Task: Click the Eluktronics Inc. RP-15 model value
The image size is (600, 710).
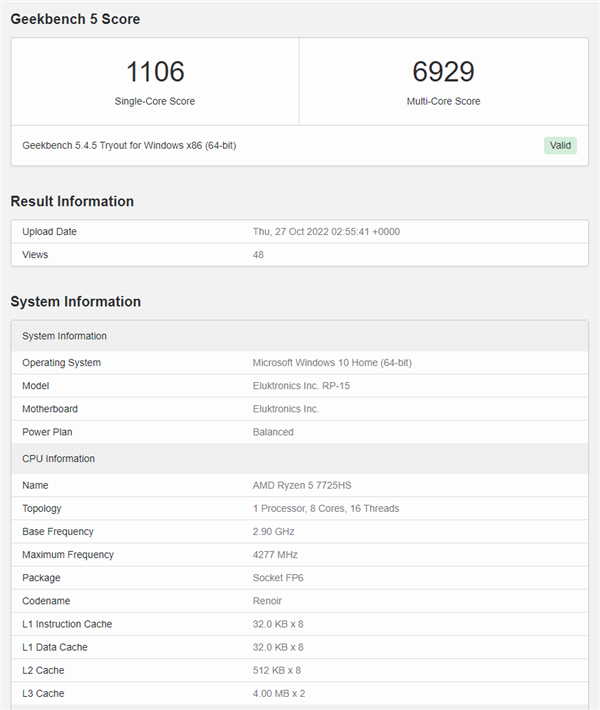Action: pyautogui.click(x=299, y=386)
